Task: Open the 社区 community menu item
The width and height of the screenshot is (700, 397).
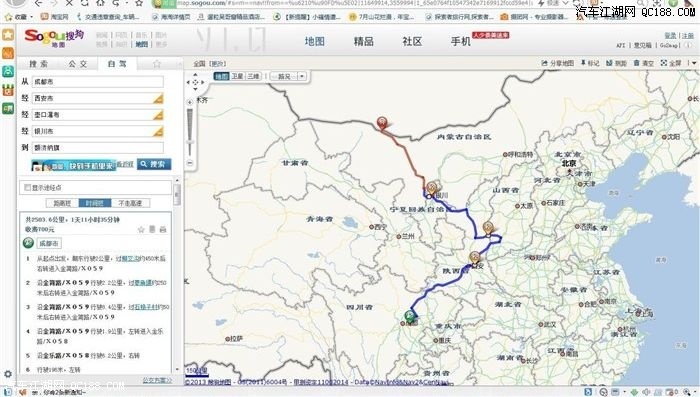Action: 412,42
